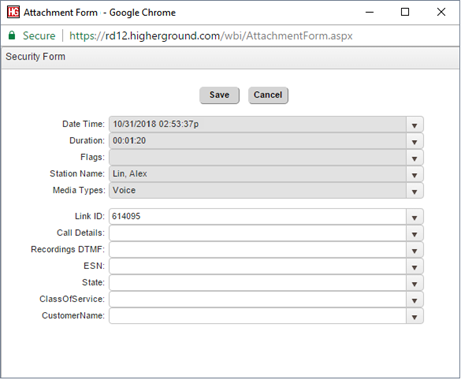This screenshot has width=461, height=380.
Task: Expand the ClassOfService dropdown arrow
Action: 415,300
